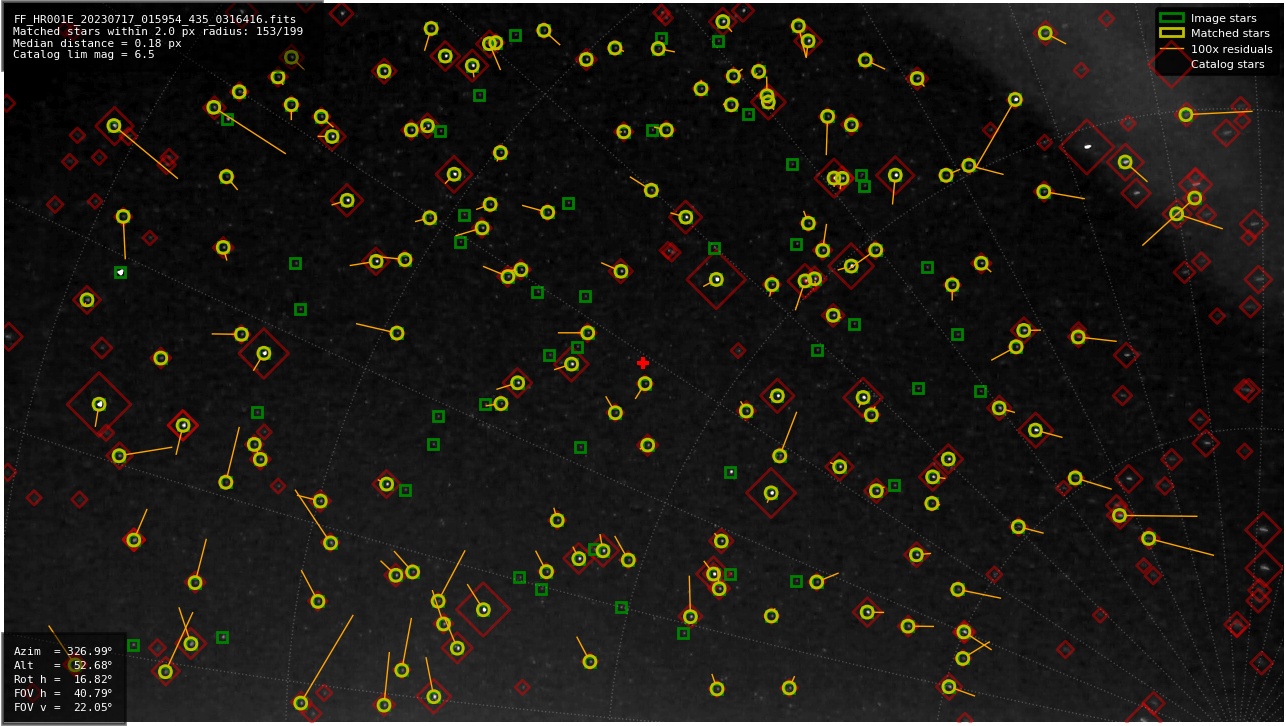Click the 'Catalog lim mag = 6.5' text
1286x726 pixels.
coord(84,55)
